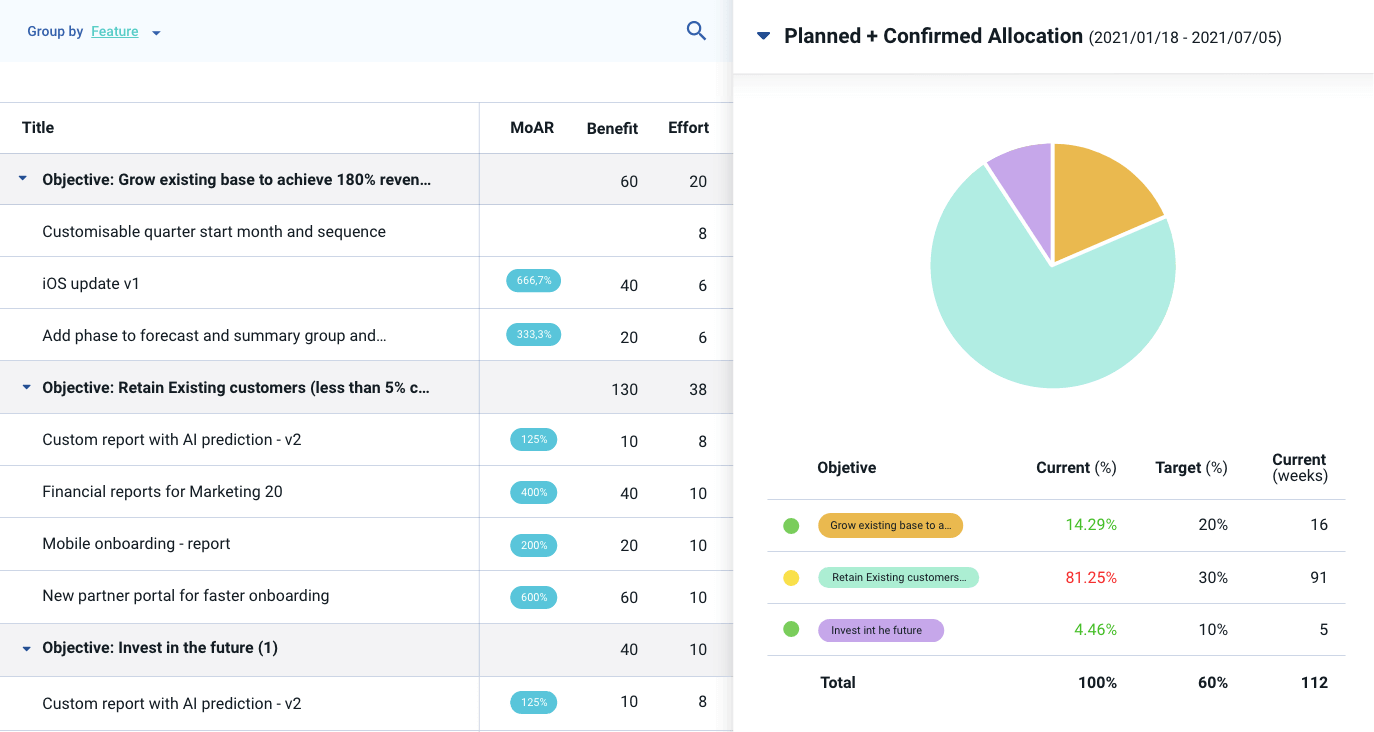Click the 4.46% current value
Image resolution: width=1374 pixels, height=732 pixels.
point(1094,629)
